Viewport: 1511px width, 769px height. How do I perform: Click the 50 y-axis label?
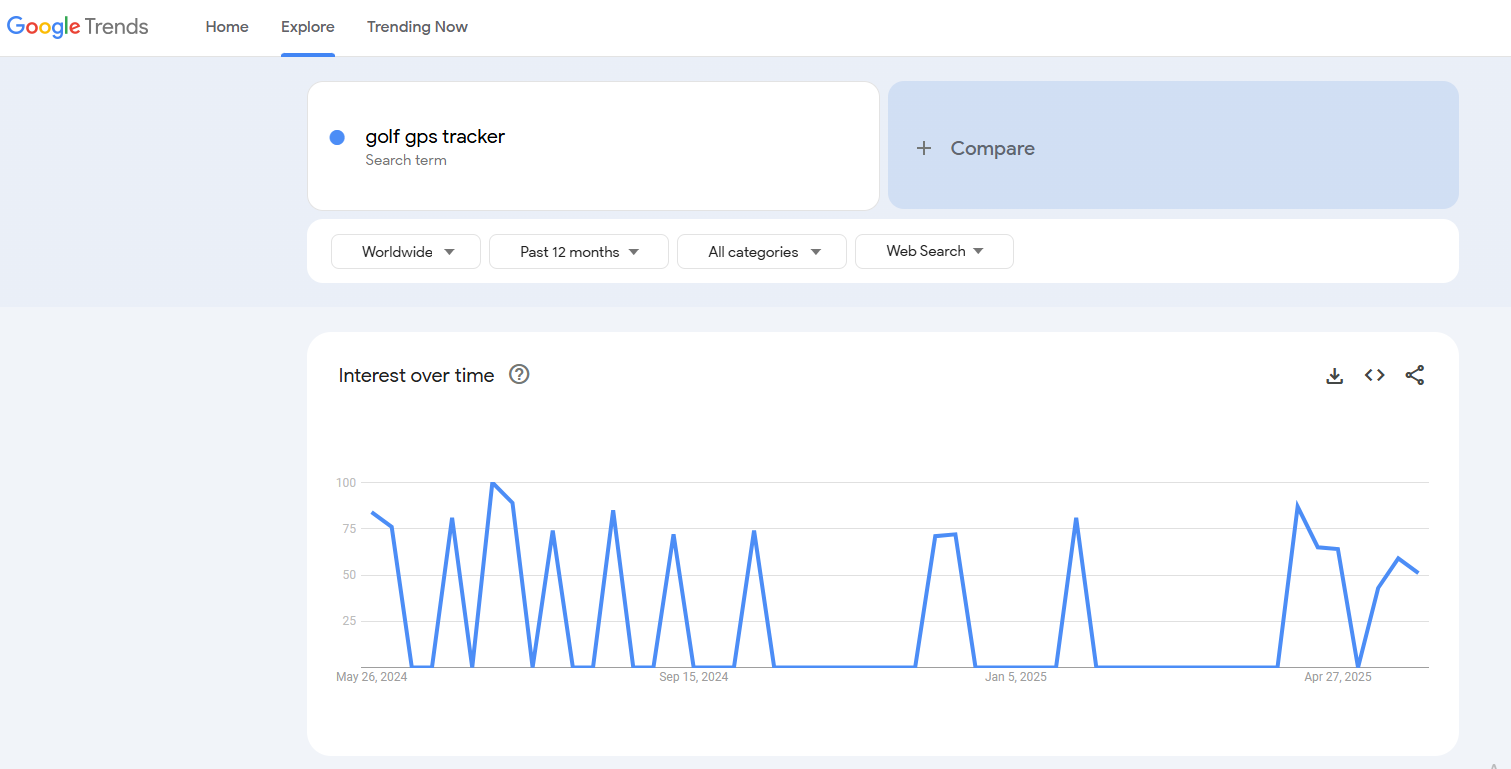pos(349,575)
